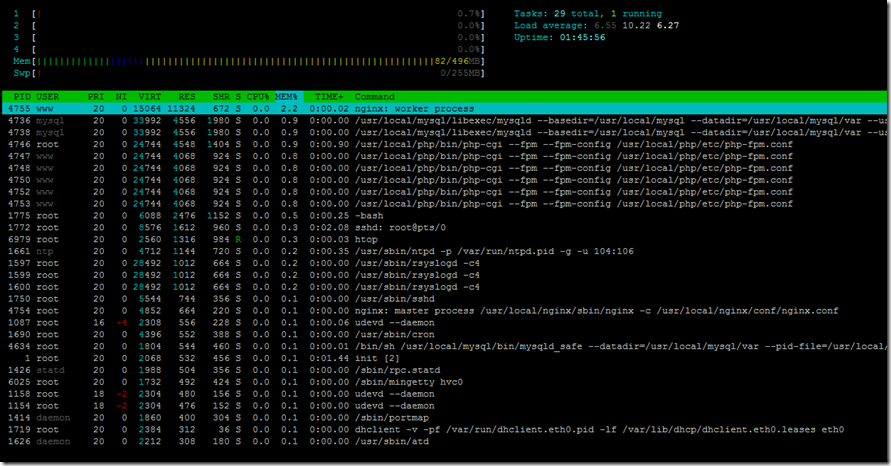Click the CPU 2 usage meter
Viewport: 891px width, 466px height.
click(x=249, y=26)
